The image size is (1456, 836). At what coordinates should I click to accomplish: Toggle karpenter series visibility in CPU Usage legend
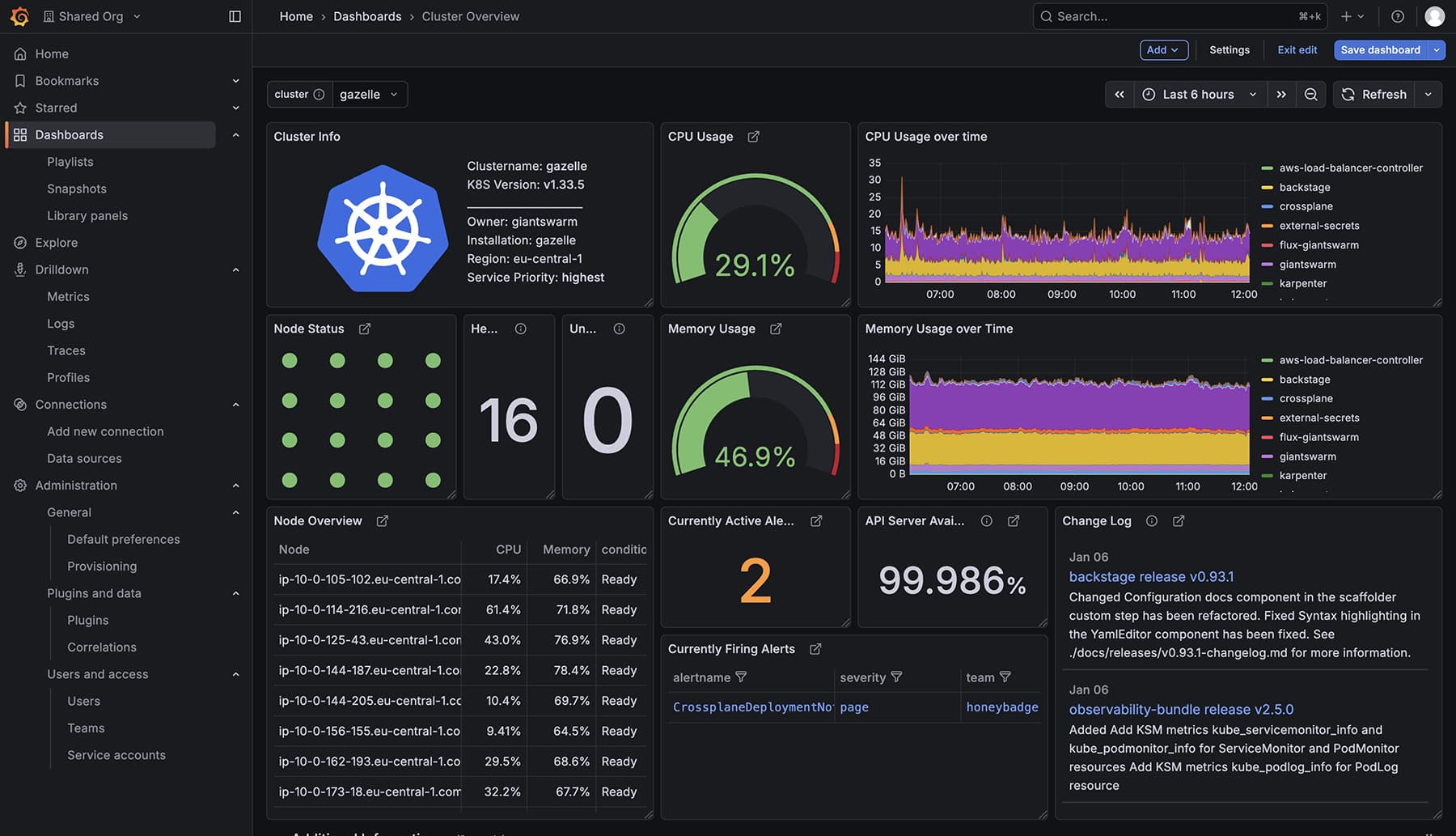(x=1303, y=283)
